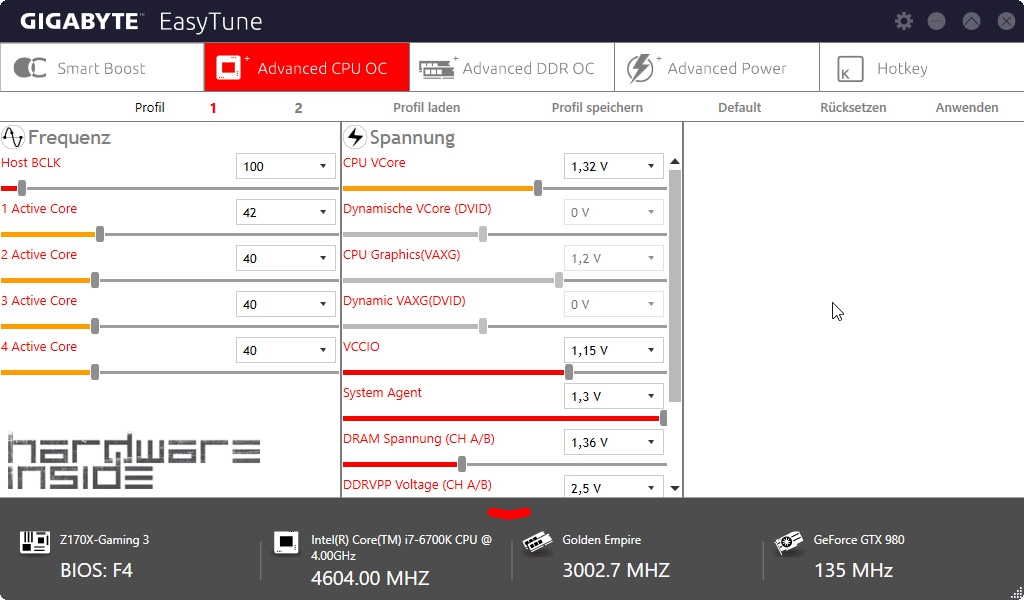This screenshot has width=1024, height=600.
Task: Click the window resize grip corner
Action: pyautogui.click(x=1016, y=593)
